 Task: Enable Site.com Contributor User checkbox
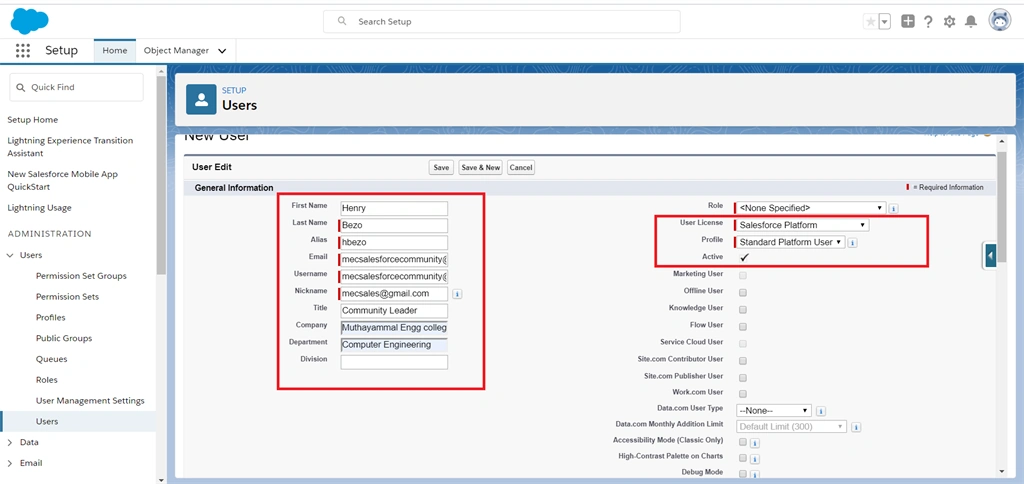click(x=743, y=360)
